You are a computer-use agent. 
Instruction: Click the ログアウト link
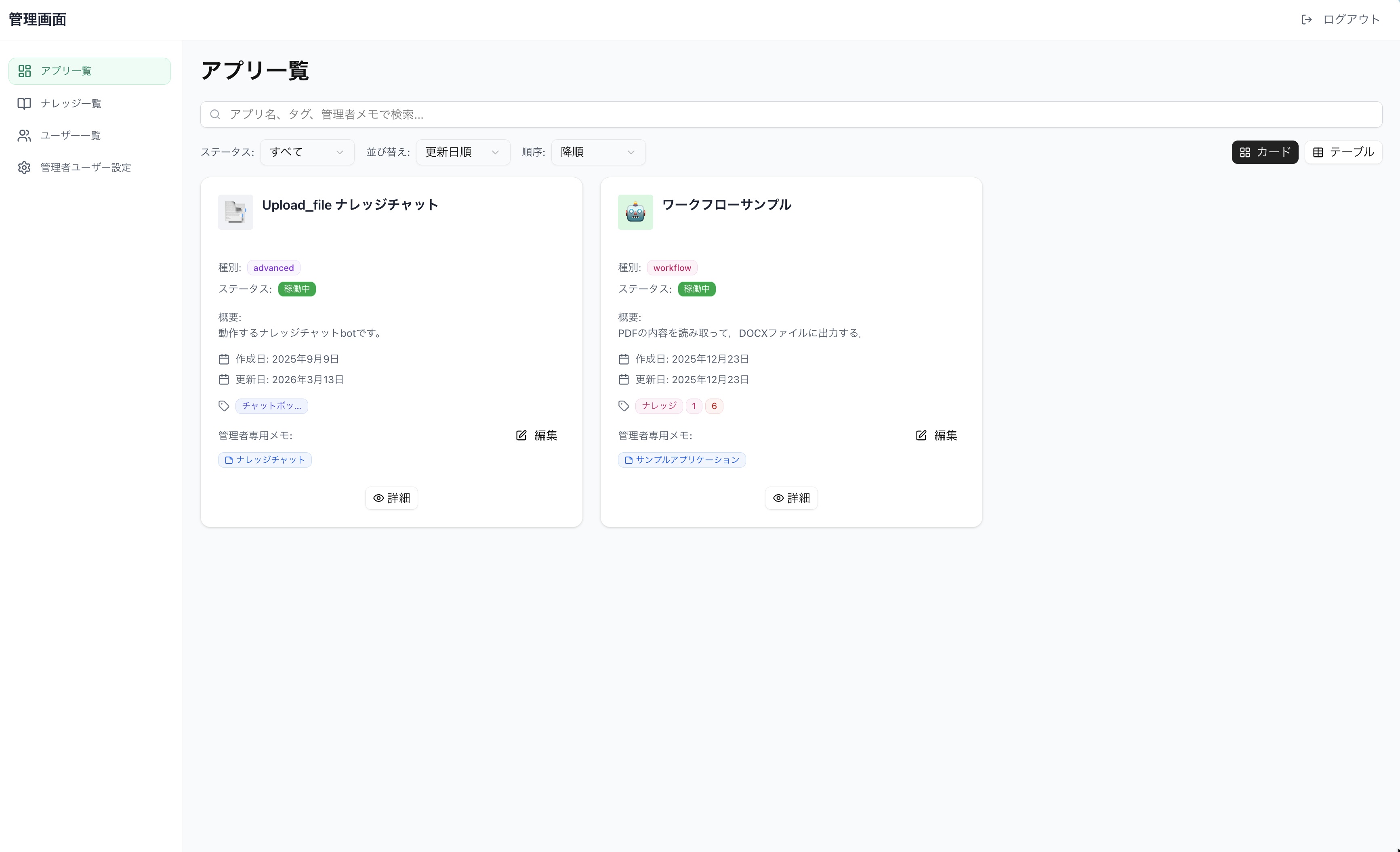(x=1340, y=19)
